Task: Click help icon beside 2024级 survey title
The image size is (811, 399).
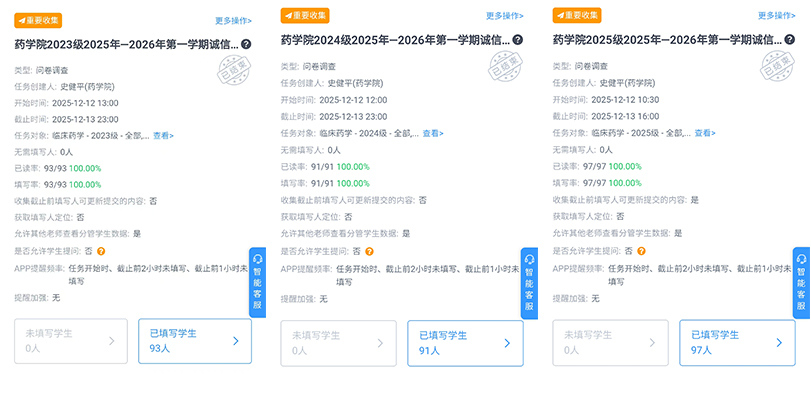Action: 517,40
